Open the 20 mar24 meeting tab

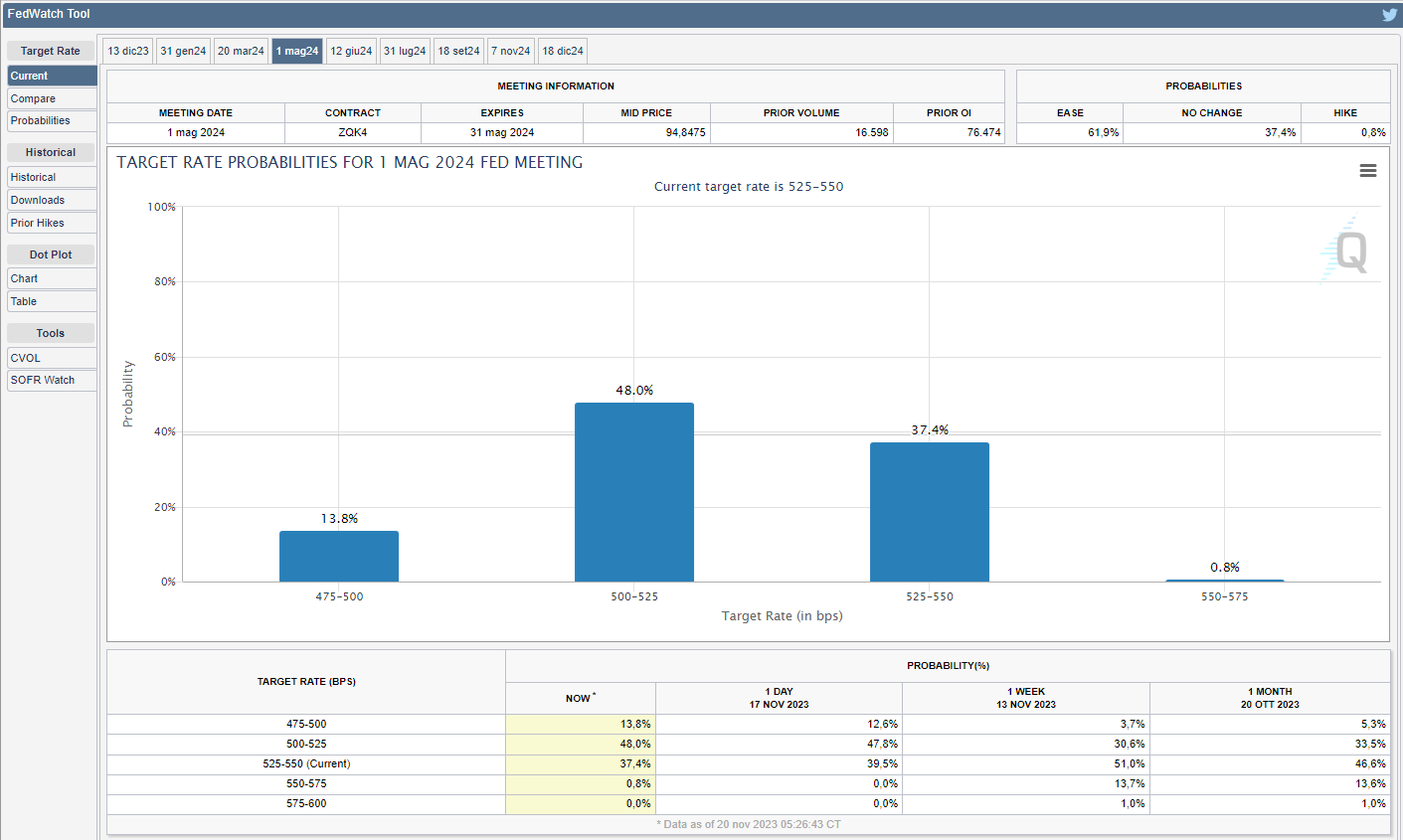pyautogui.click(x=241, y=51)
